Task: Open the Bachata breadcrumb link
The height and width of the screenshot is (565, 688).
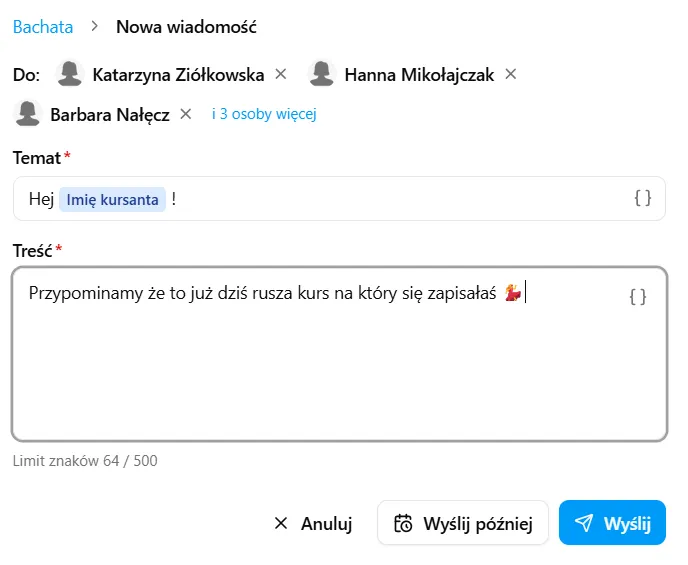Action: (x=43, y=27)
